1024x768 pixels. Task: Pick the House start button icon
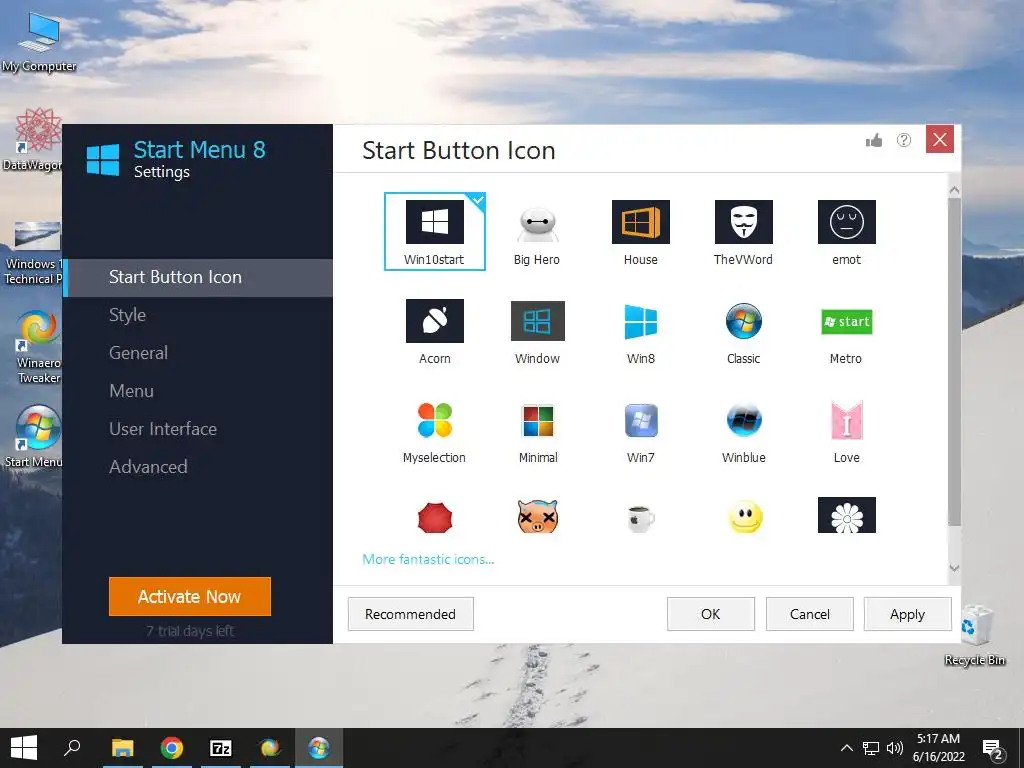[x=640, y=232]
